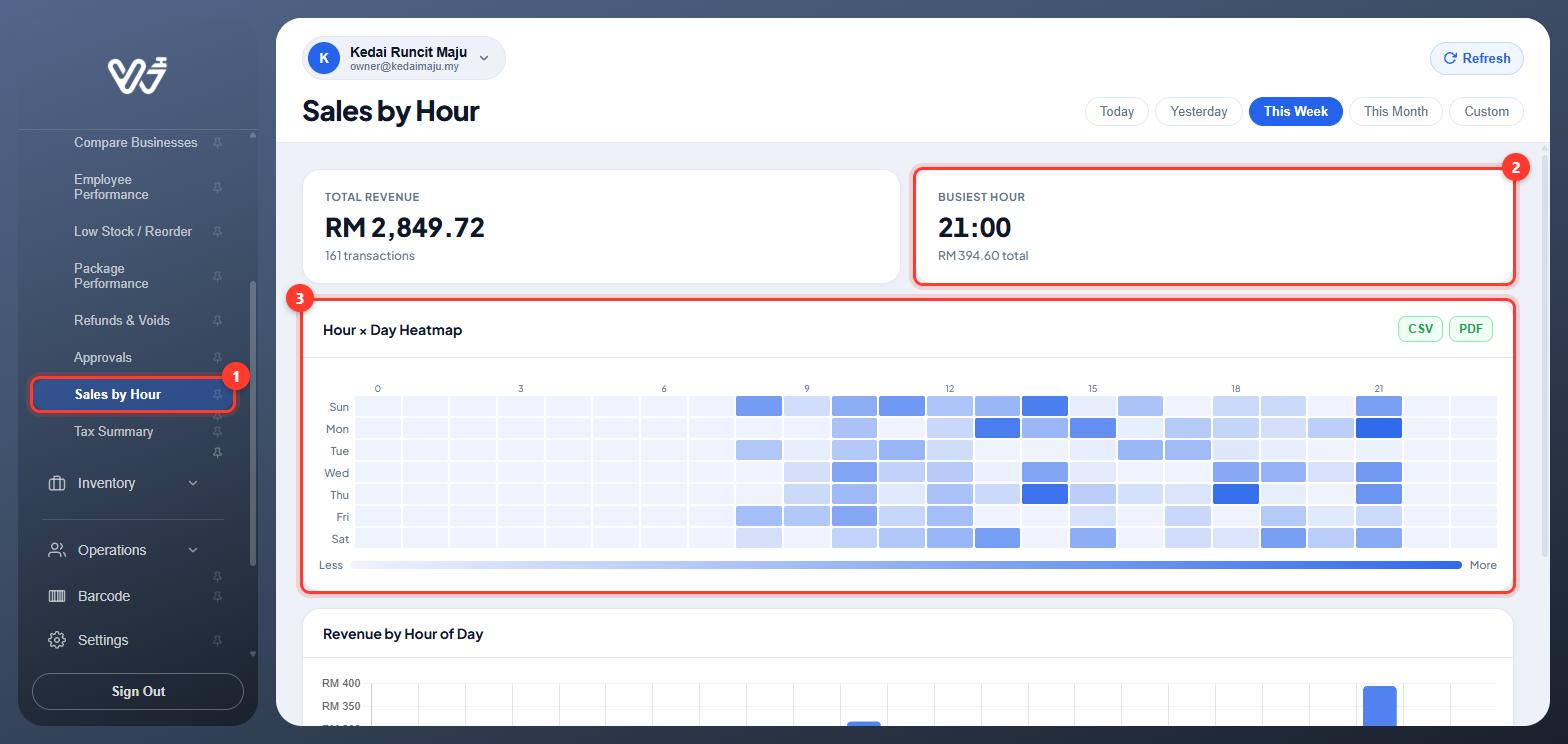Pin the Refunds & Voids report
The height and width of the screenshot is (744, 1568).
tap(217, 321)
